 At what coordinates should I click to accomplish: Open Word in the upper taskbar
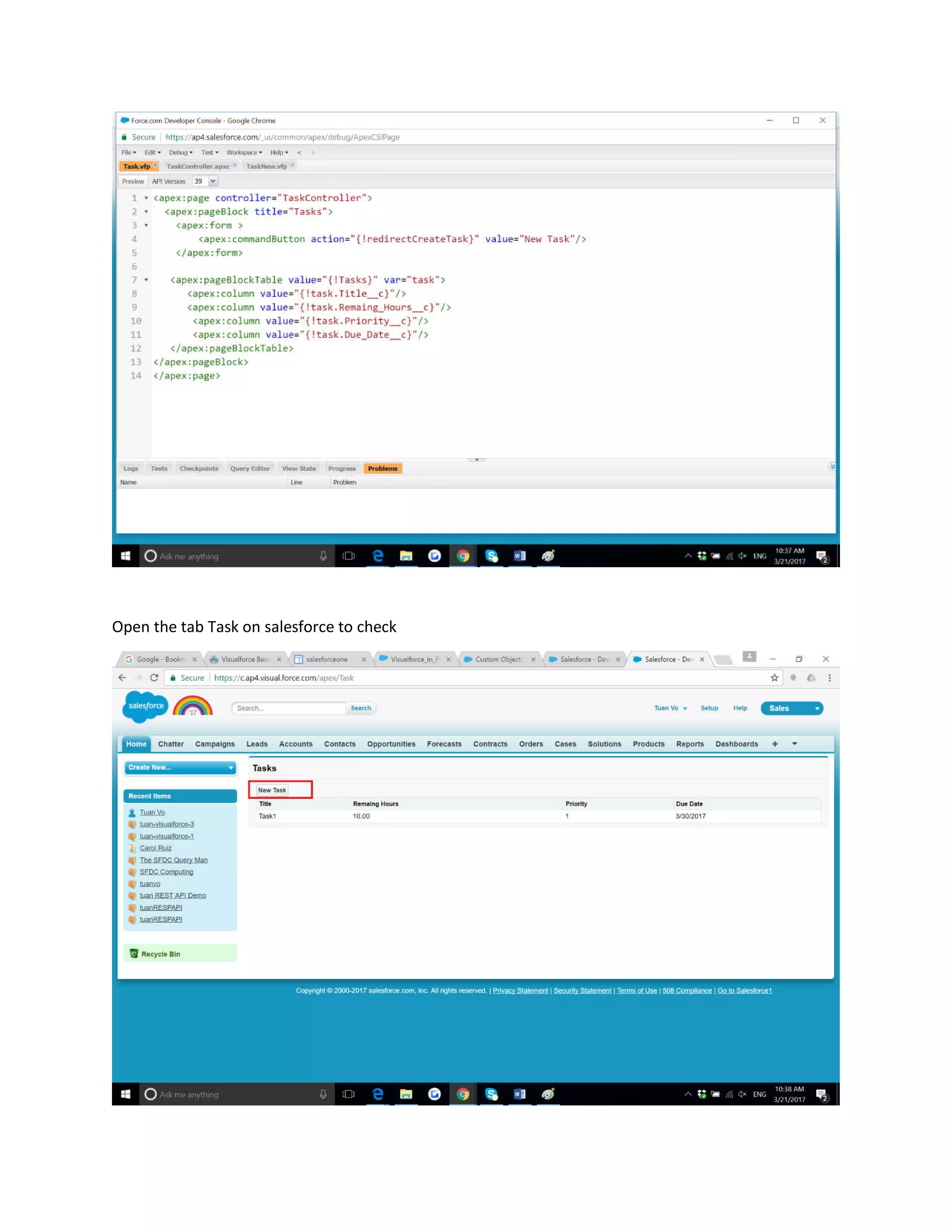520,556
